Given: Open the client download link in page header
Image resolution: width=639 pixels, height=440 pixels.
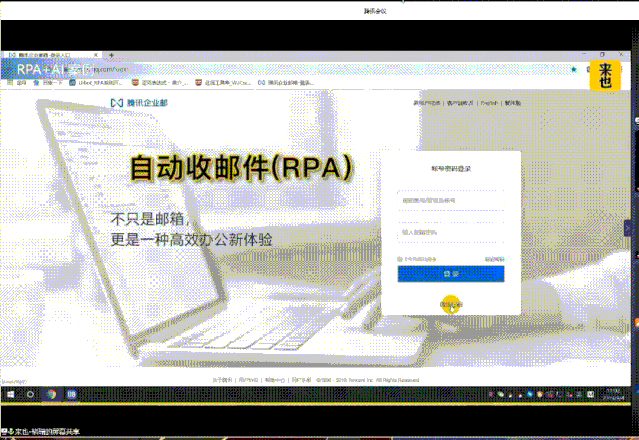Looking at the screenshot, I should tap(460, 103).
